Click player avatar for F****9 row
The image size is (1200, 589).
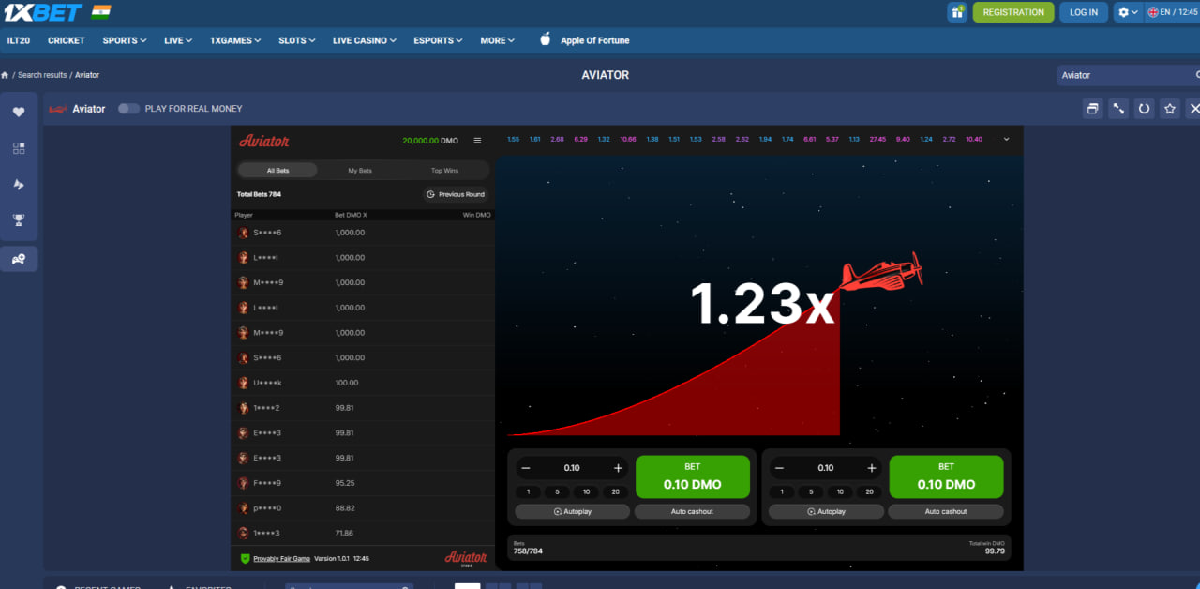(x=243, y=483)
